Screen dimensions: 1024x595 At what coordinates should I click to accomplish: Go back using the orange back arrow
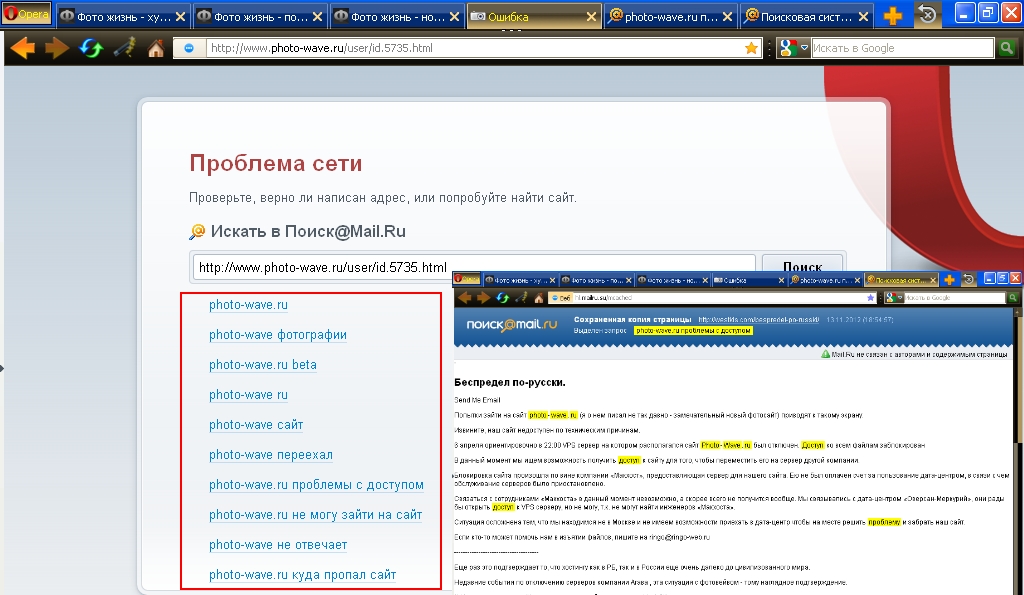tap(22, 48)
